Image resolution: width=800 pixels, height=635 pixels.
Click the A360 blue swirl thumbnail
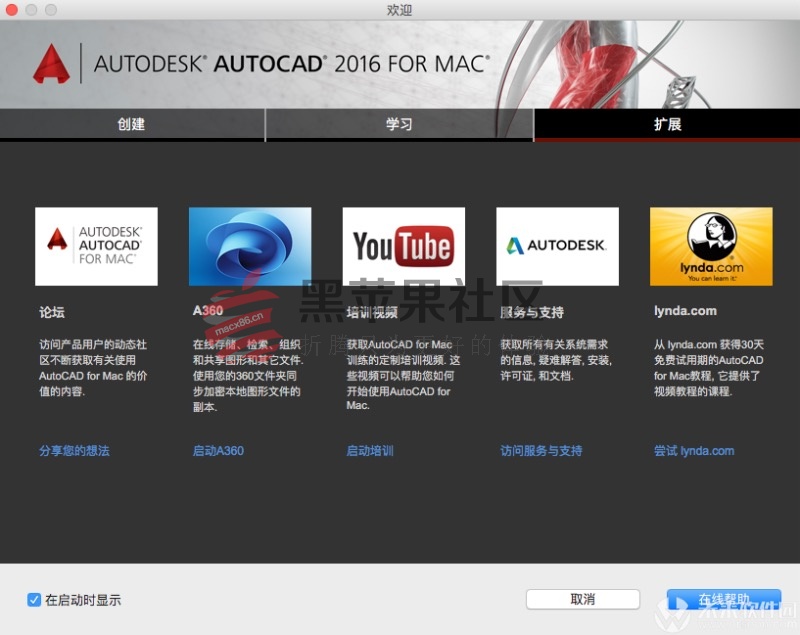250,246
